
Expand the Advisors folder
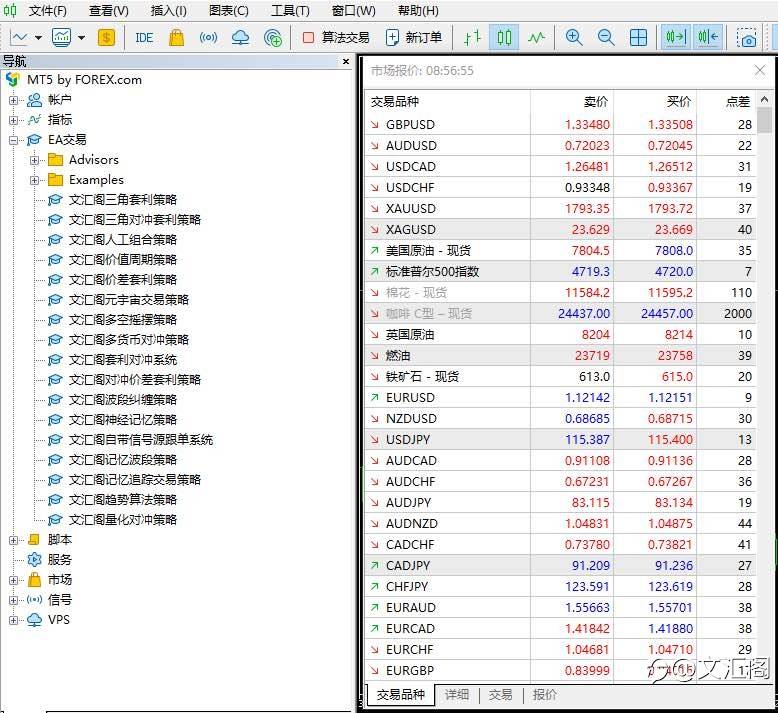coord(34,160)
